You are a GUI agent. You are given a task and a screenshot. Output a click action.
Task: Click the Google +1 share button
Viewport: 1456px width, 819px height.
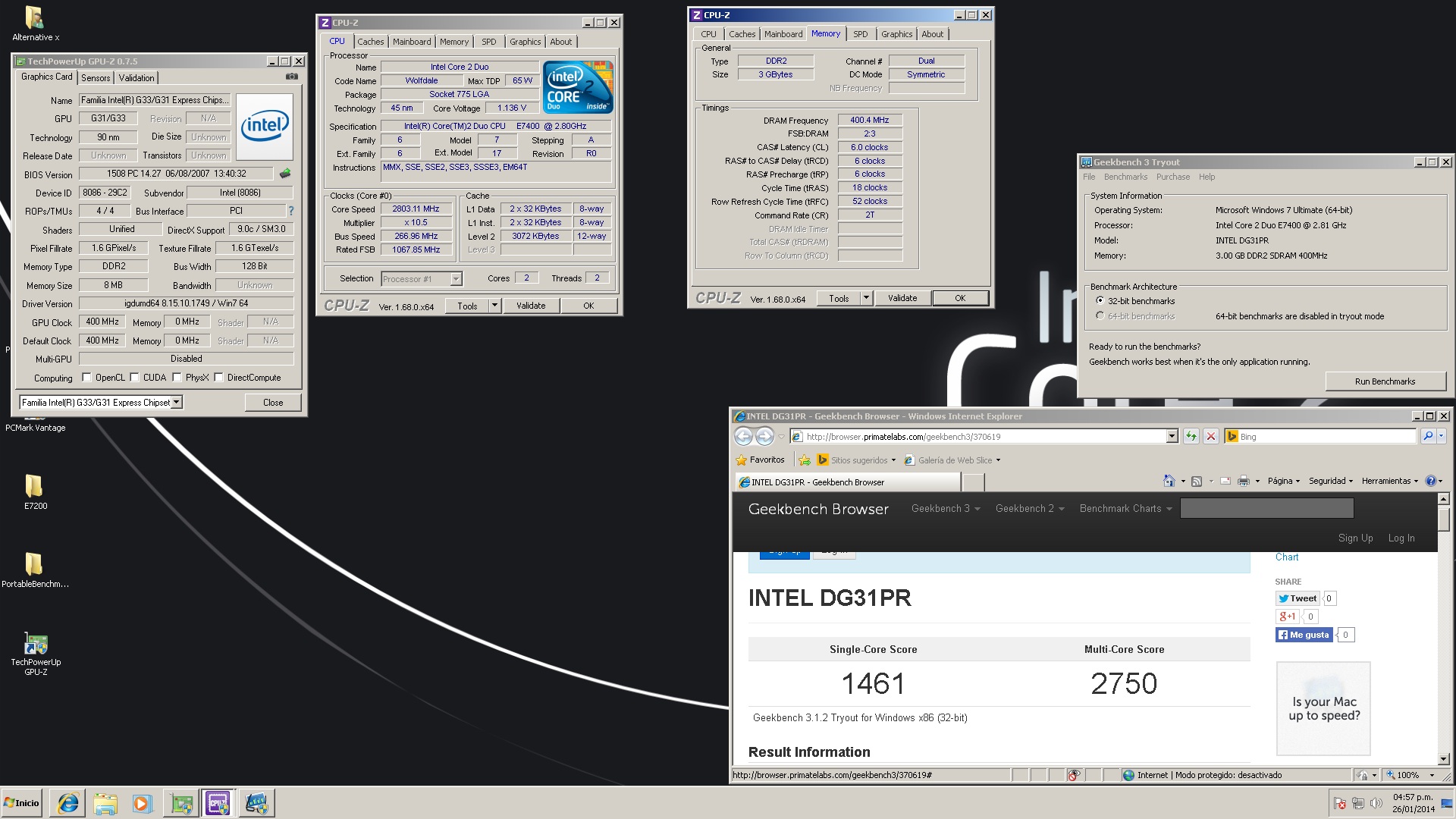point(1288,617)
